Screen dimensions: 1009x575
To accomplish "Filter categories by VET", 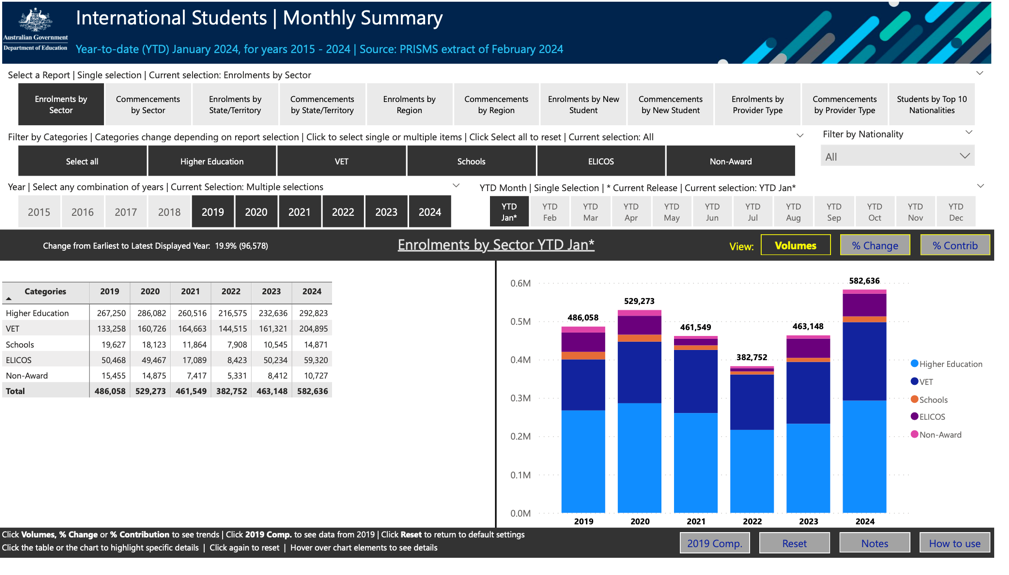I will click(x=341, y=161).
